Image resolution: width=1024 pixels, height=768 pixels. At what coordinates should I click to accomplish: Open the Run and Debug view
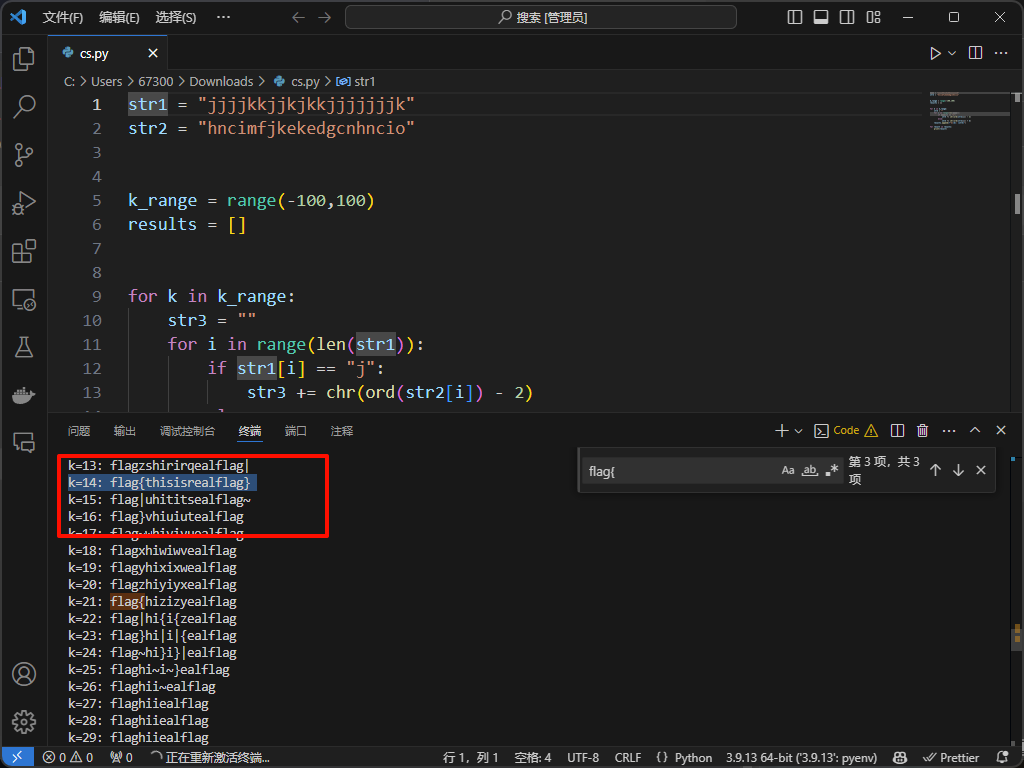pyautogui.click(x=24, y=203)
